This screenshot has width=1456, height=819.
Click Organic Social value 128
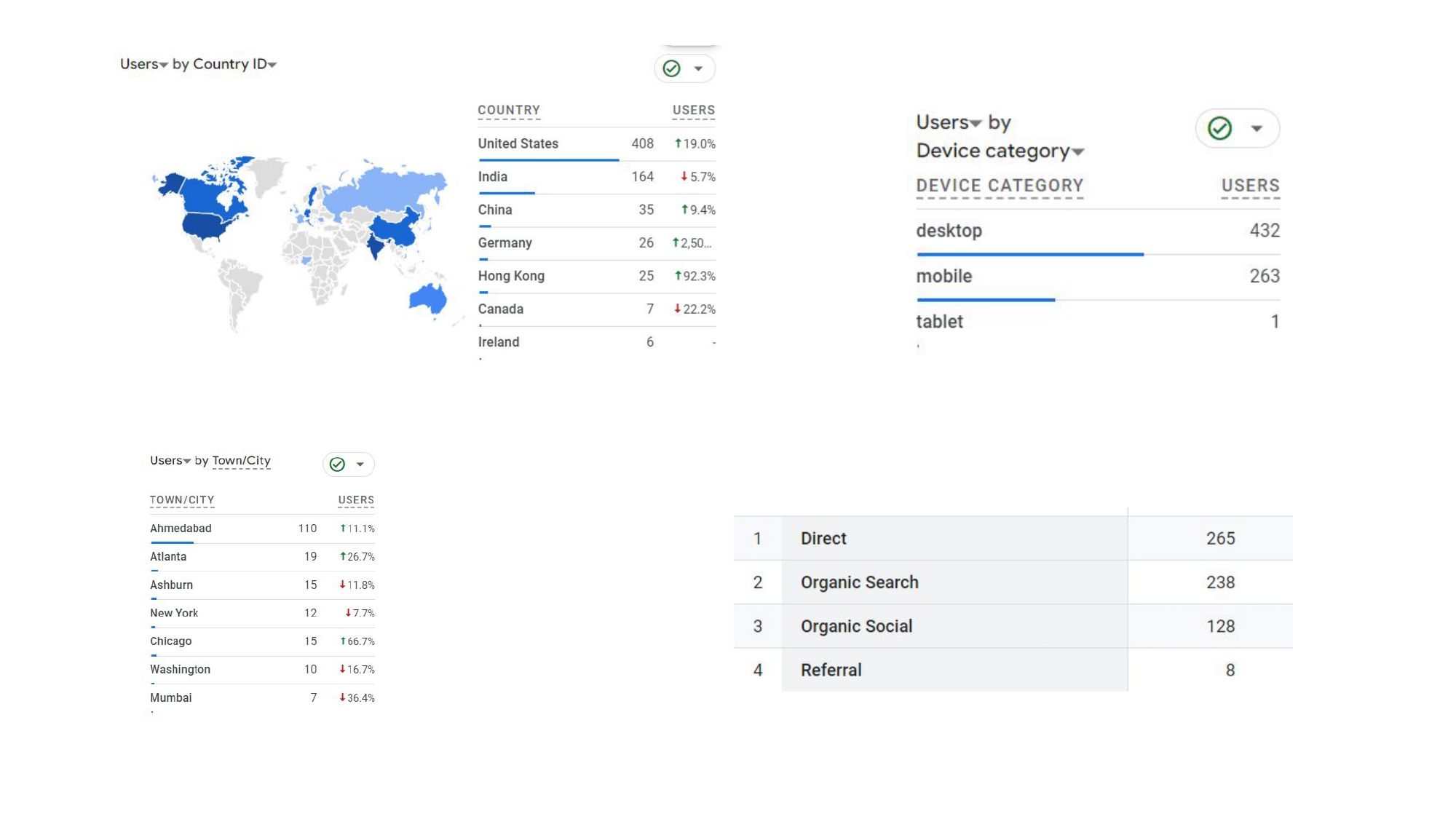(1220, 626)
